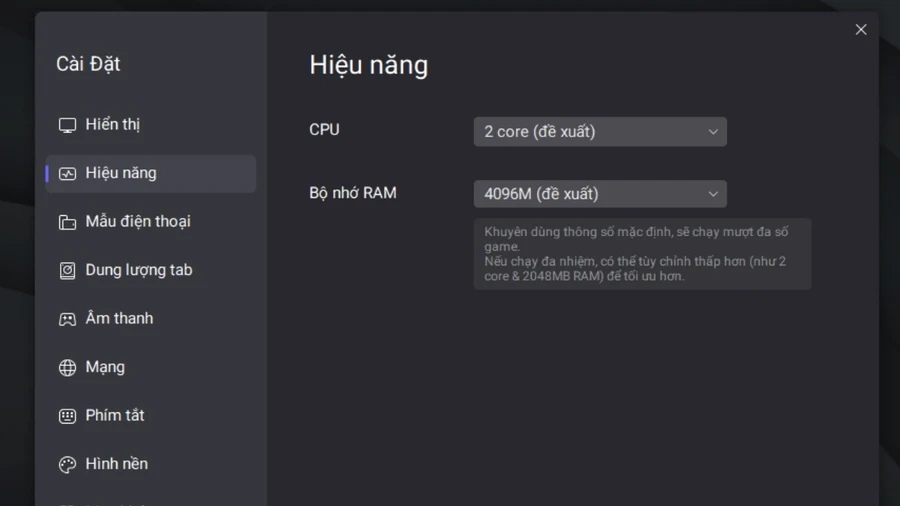
Task: Open the Mạng settings section
Action: click(x=150, y=367)
